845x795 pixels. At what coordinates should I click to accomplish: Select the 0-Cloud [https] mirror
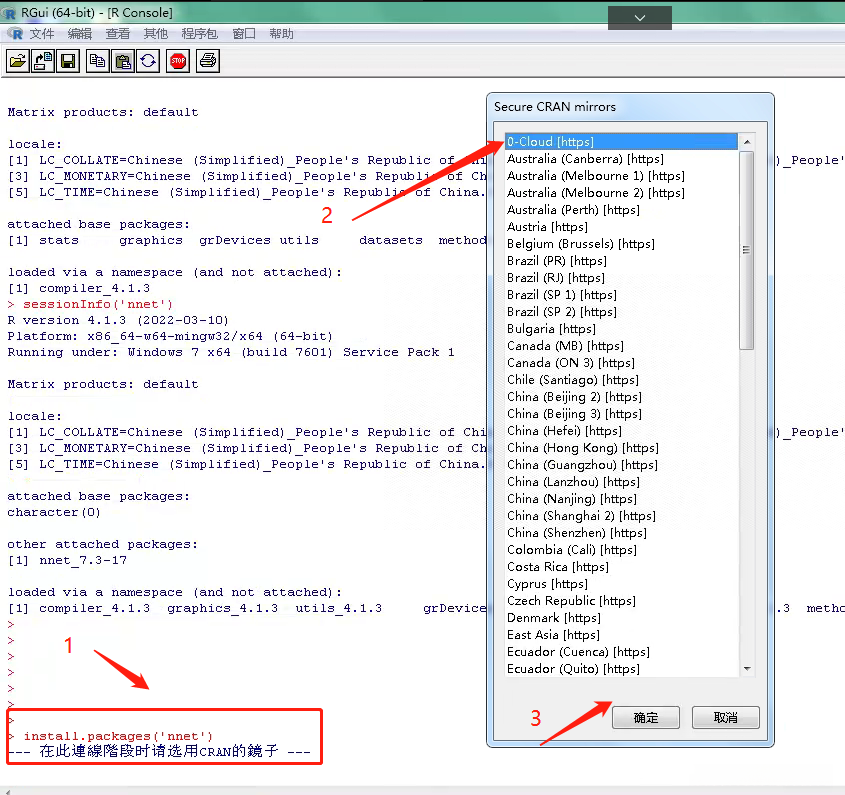click(621, 142)
